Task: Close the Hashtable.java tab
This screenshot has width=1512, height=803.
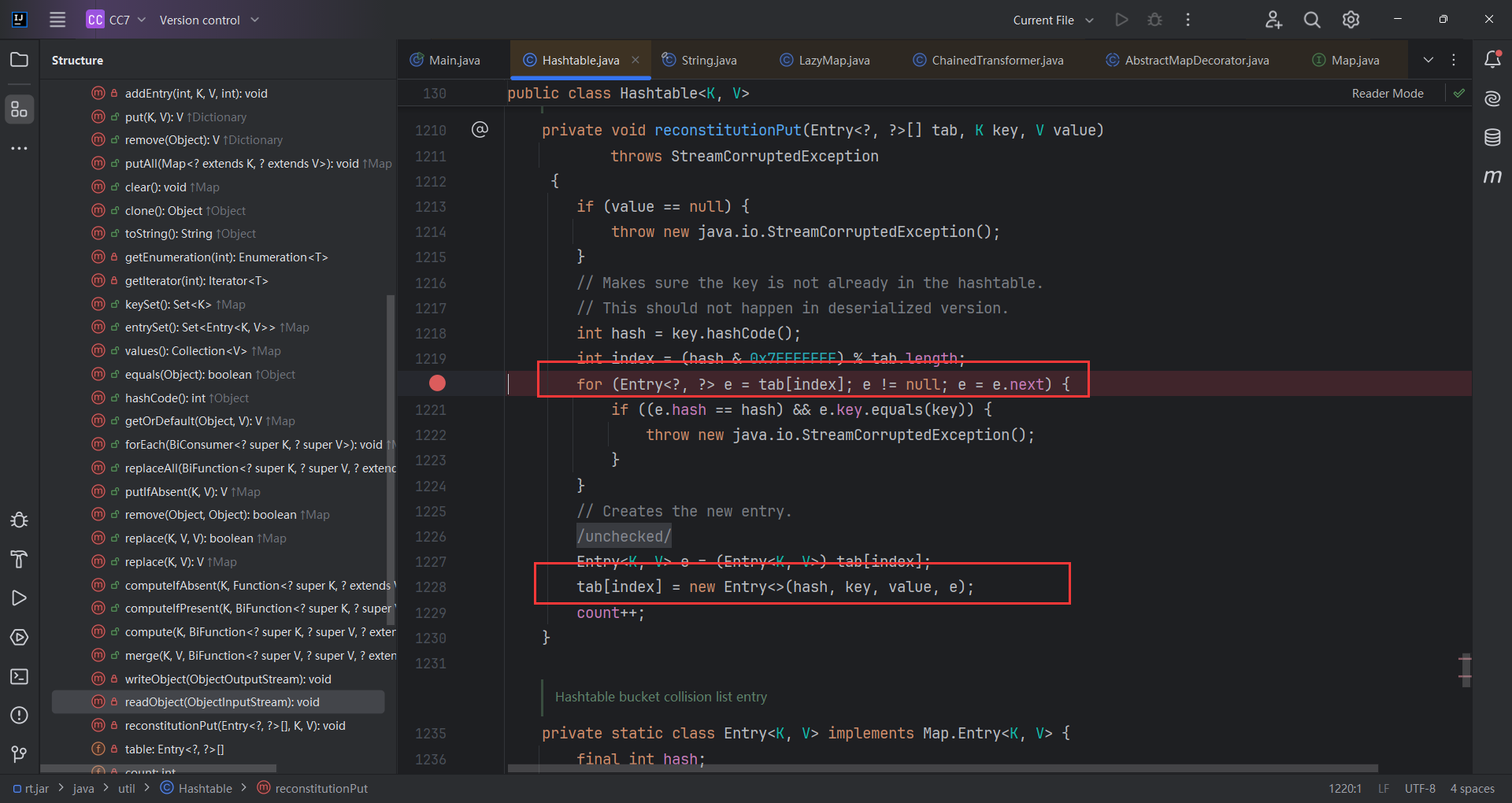Action: click(636, 60)
